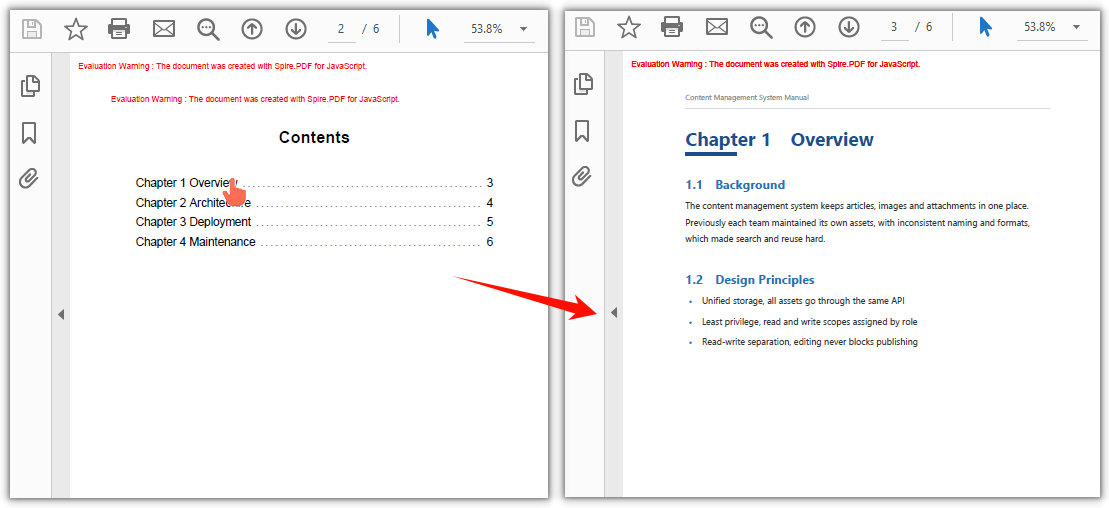
Task: Select the cursor tool in right window
Action: click(986, 28)
